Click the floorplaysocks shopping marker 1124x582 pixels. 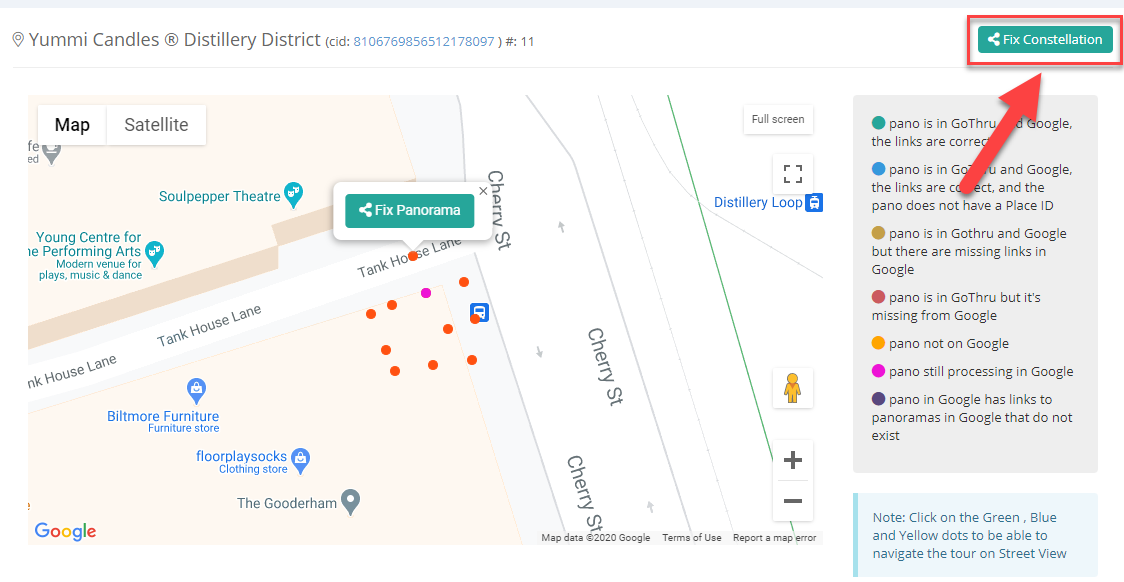point(301,459)
